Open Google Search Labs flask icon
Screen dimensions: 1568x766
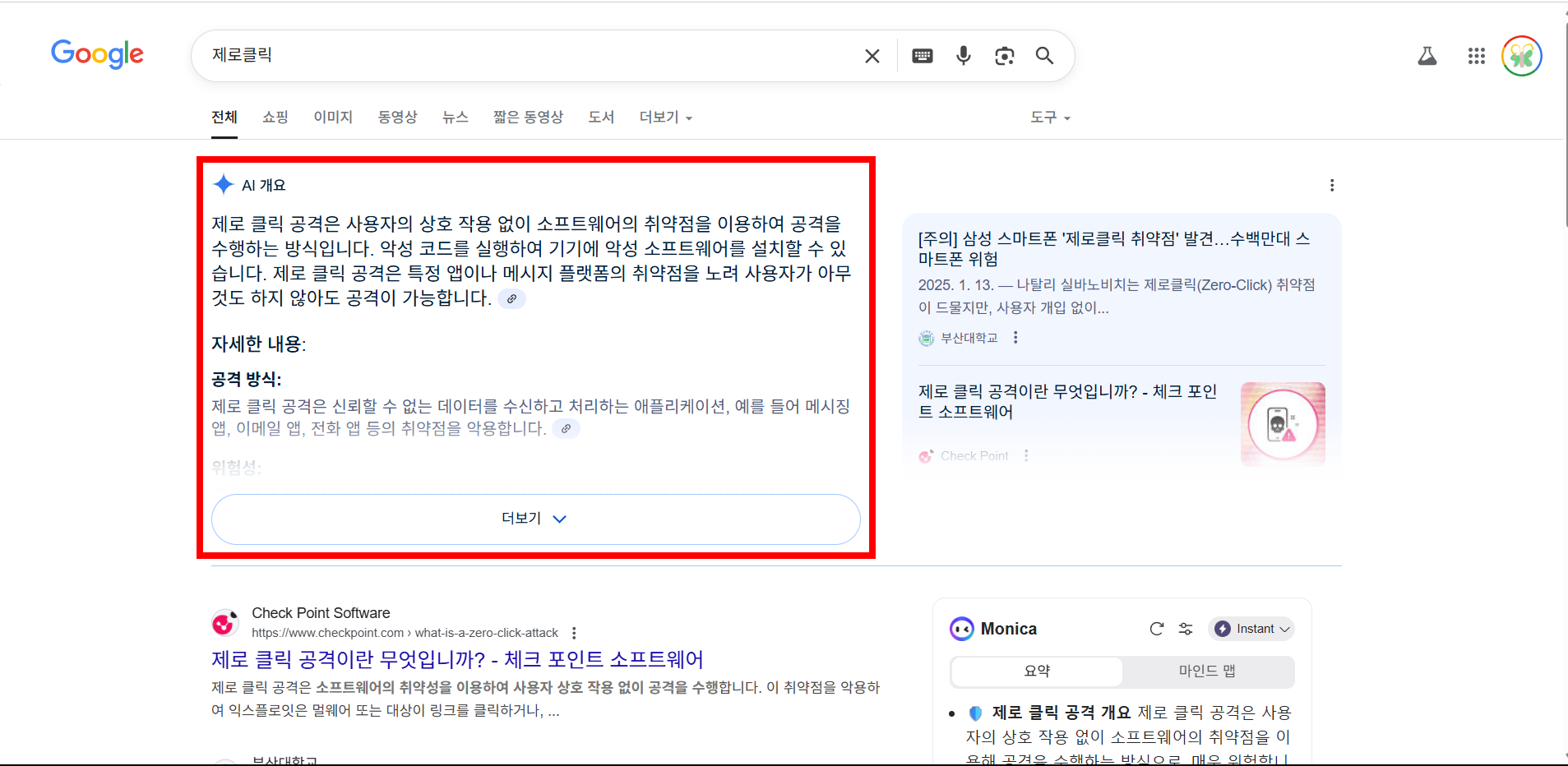1428,55
